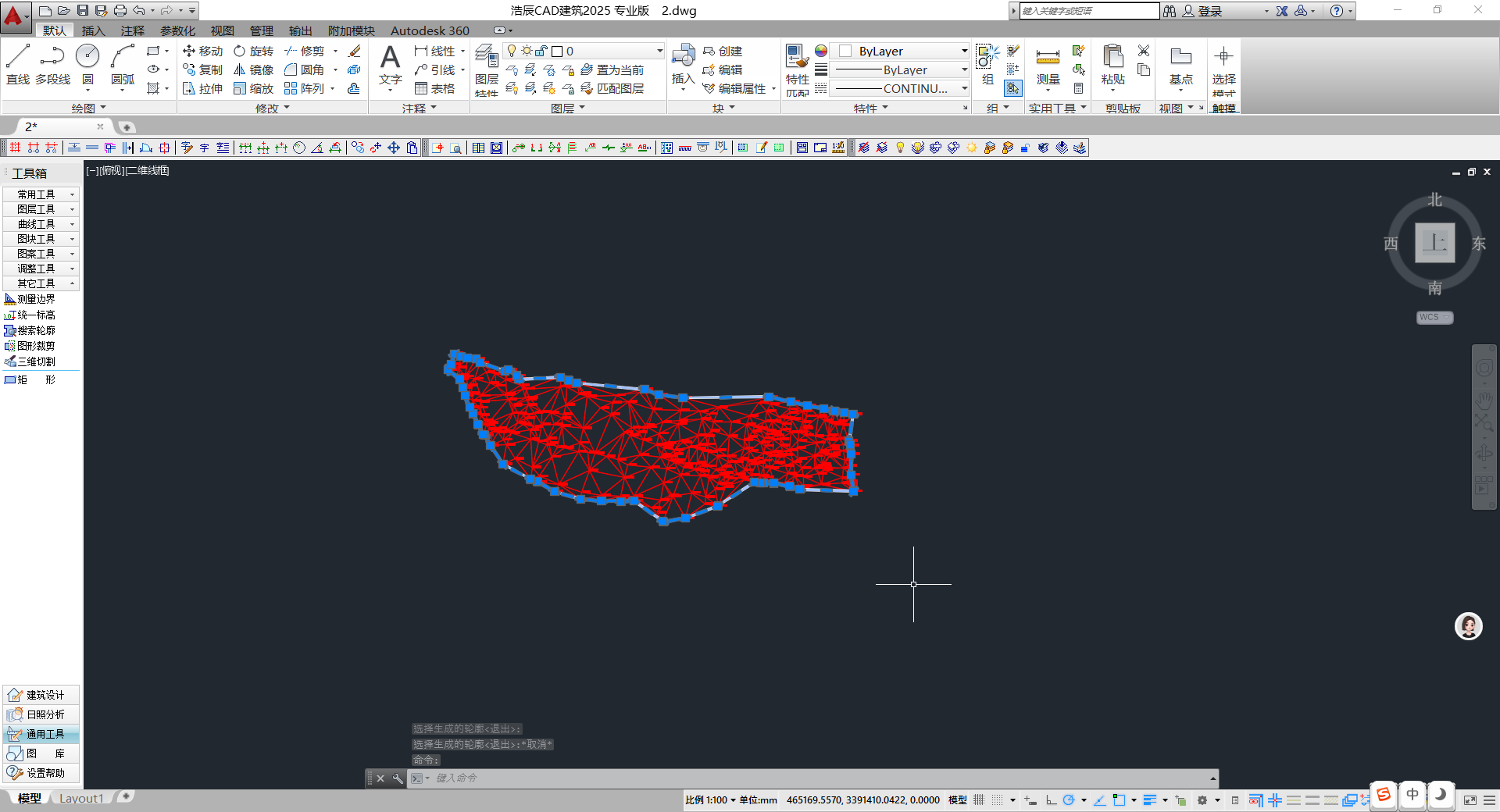Image resolution: width=1500 pixels, height=812 pixels.
Task: Open the CONTINU... linetype dropdown
Action: [964, 88]
